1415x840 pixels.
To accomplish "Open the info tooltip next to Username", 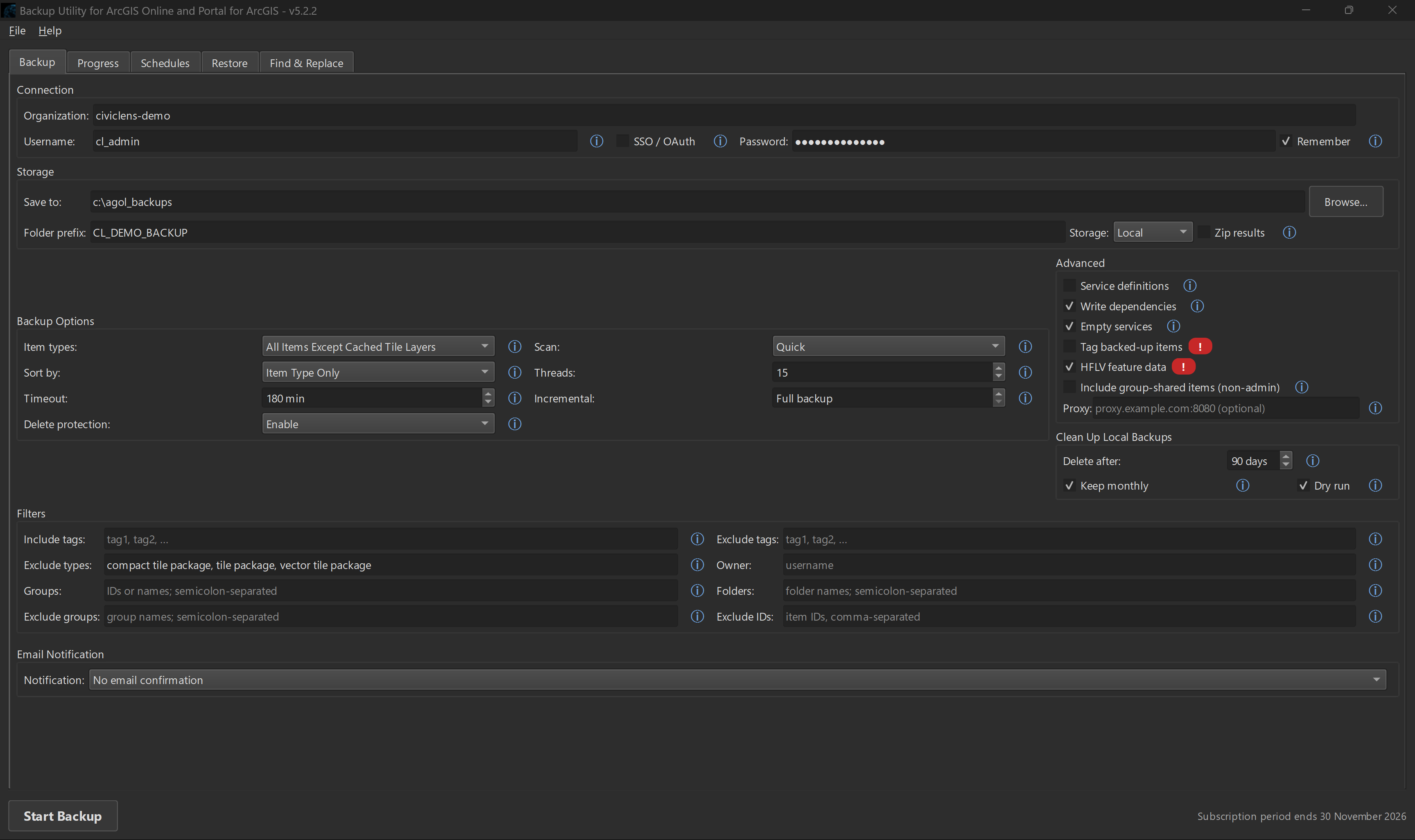I will 596,141.
